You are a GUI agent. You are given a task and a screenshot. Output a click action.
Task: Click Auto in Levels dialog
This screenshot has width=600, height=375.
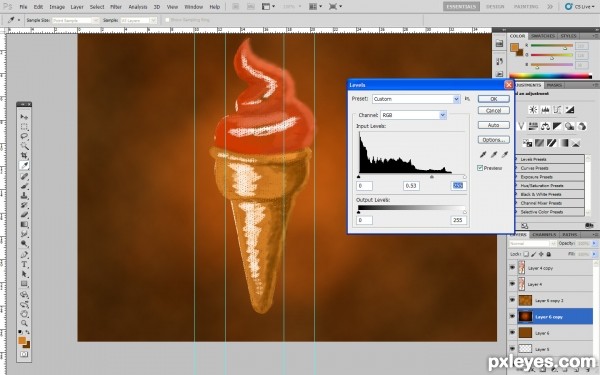coord(494,125)
